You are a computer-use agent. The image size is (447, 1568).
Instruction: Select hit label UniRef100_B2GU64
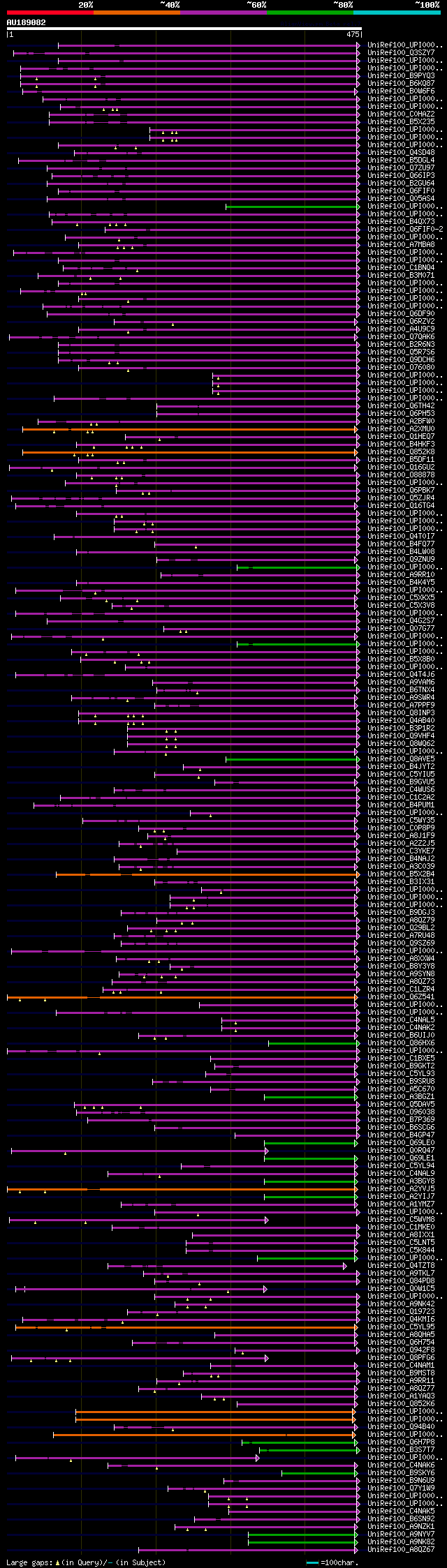click(x=401, y=183)
